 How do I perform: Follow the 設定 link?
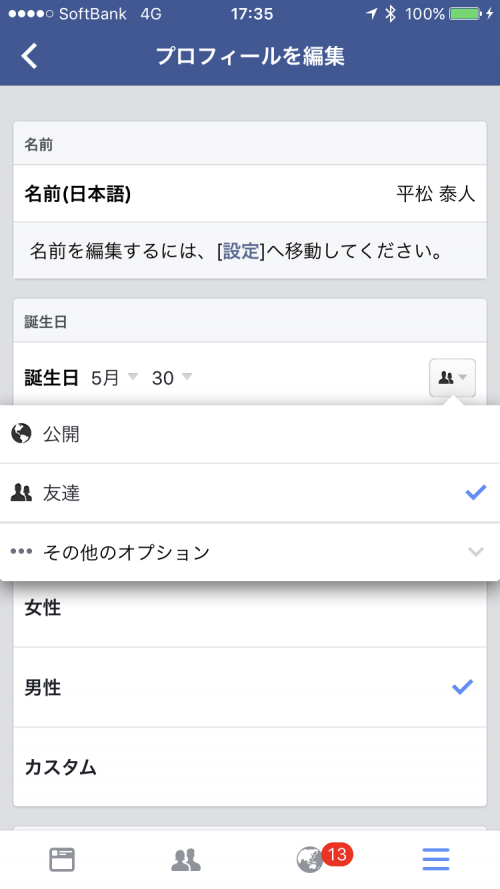241,251
